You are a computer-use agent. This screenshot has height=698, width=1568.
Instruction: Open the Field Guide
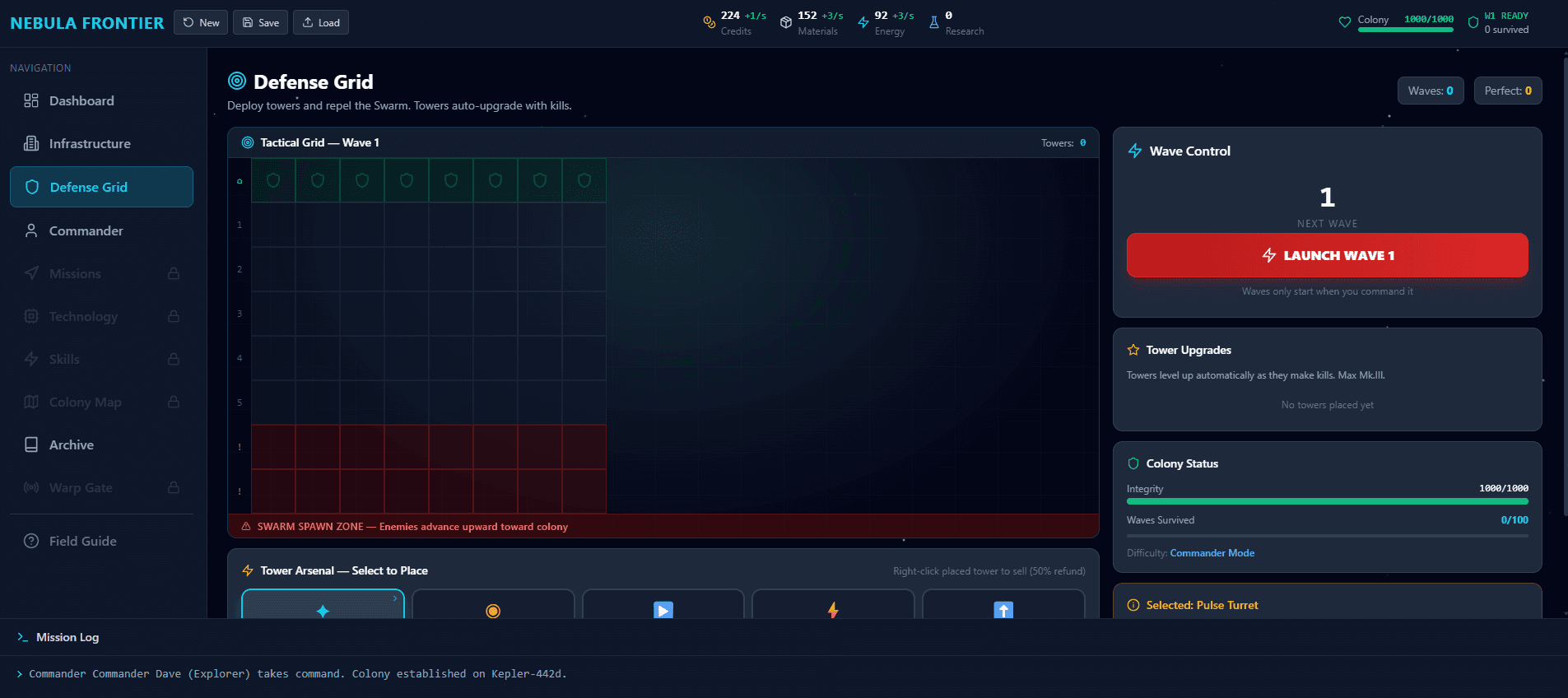click(101, 541)
